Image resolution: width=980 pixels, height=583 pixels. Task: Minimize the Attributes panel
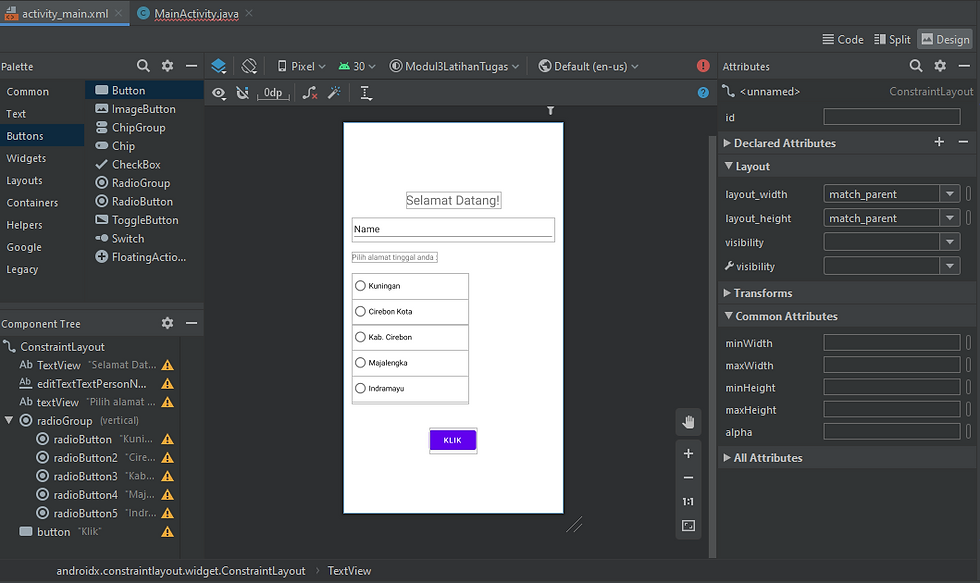pos(964,66)
